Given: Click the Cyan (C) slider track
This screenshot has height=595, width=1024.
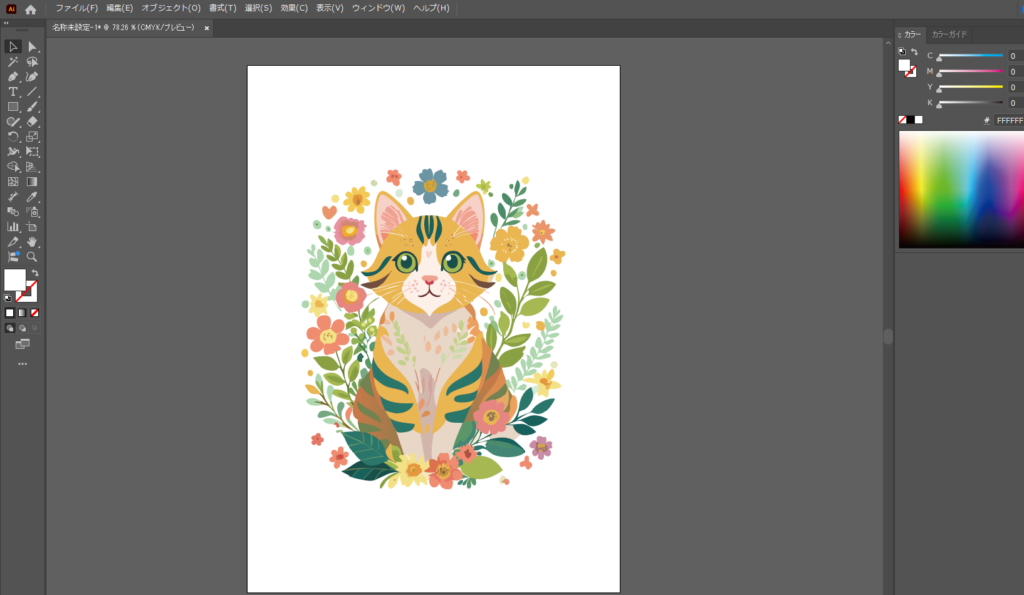Looking at the screenshot, I should tap(969, 56).
